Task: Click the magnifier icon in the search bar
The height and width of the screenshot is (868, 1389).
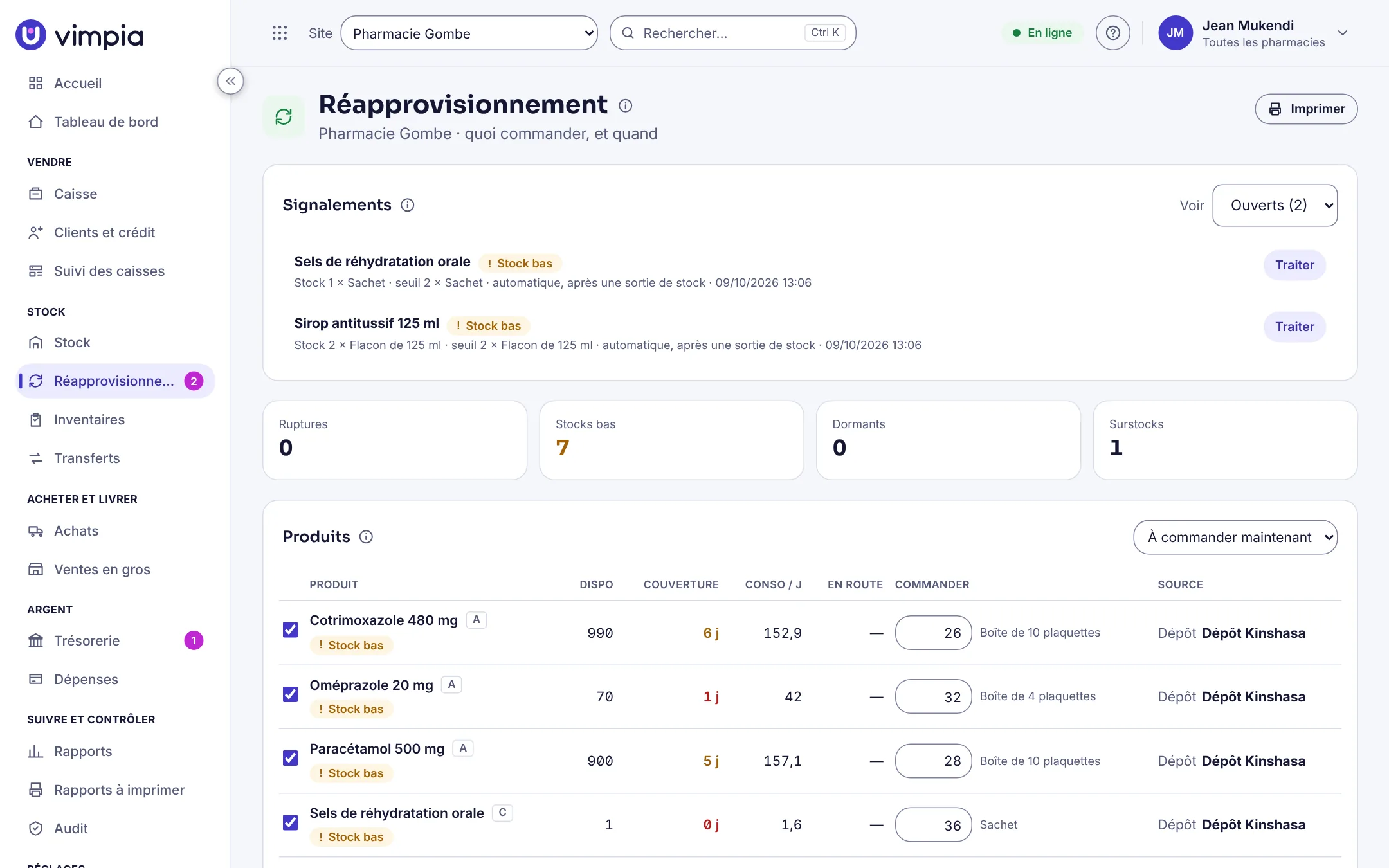Action: pyautogui.click(x=628, y=33)
